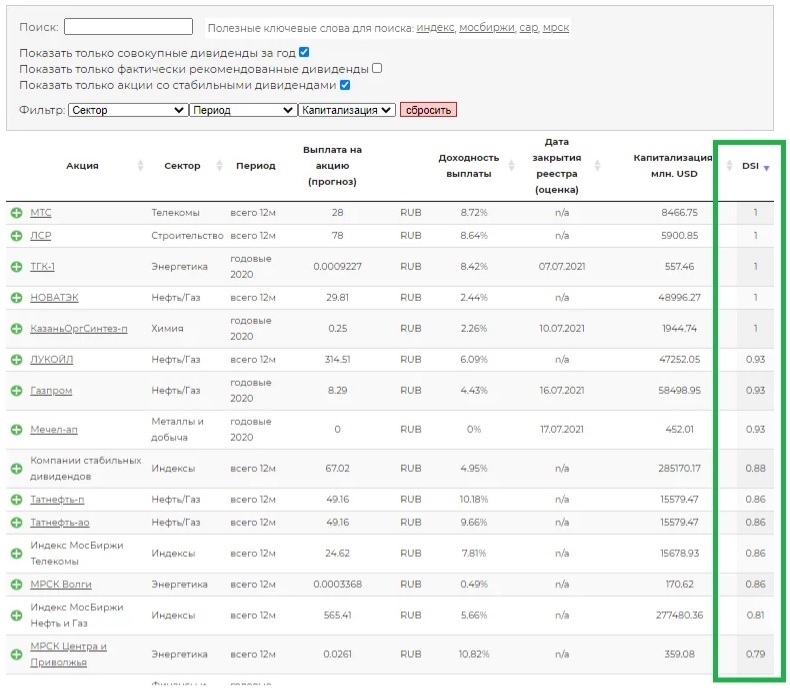Viewport: 790px width, 689px height.
Task: Click plus icon next to ЛУКОЙЛ
Action: 17,360
